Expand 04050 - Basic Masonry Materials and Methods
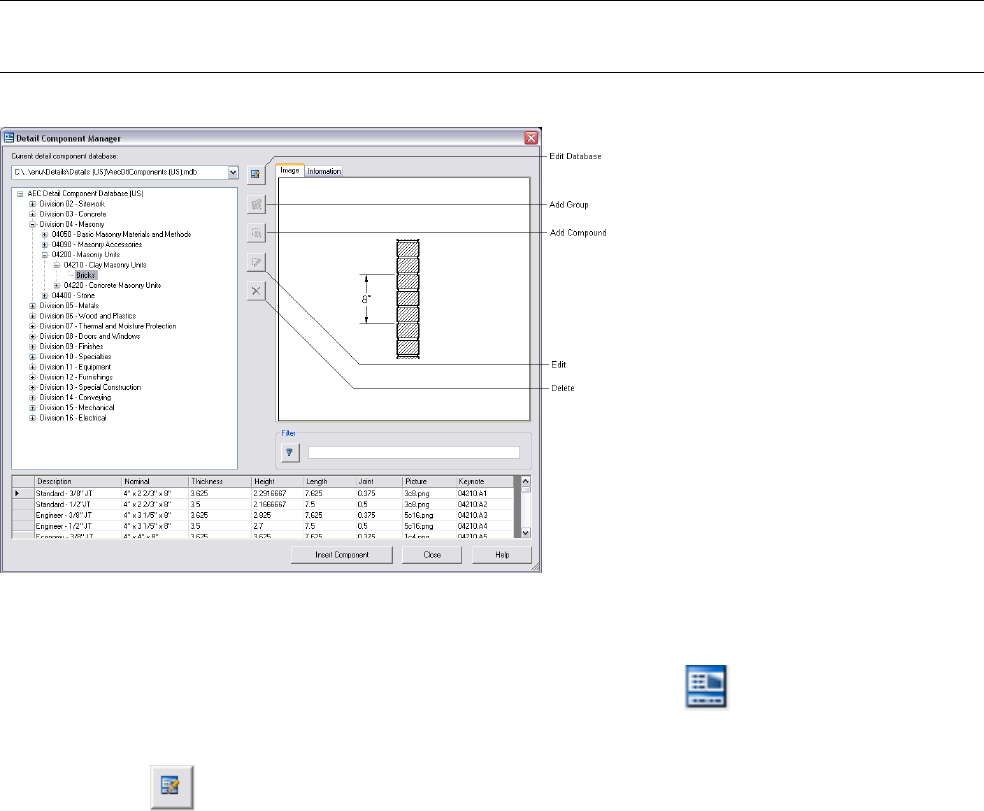The height and width of the screenshot is (811, 984). [45, 235]
